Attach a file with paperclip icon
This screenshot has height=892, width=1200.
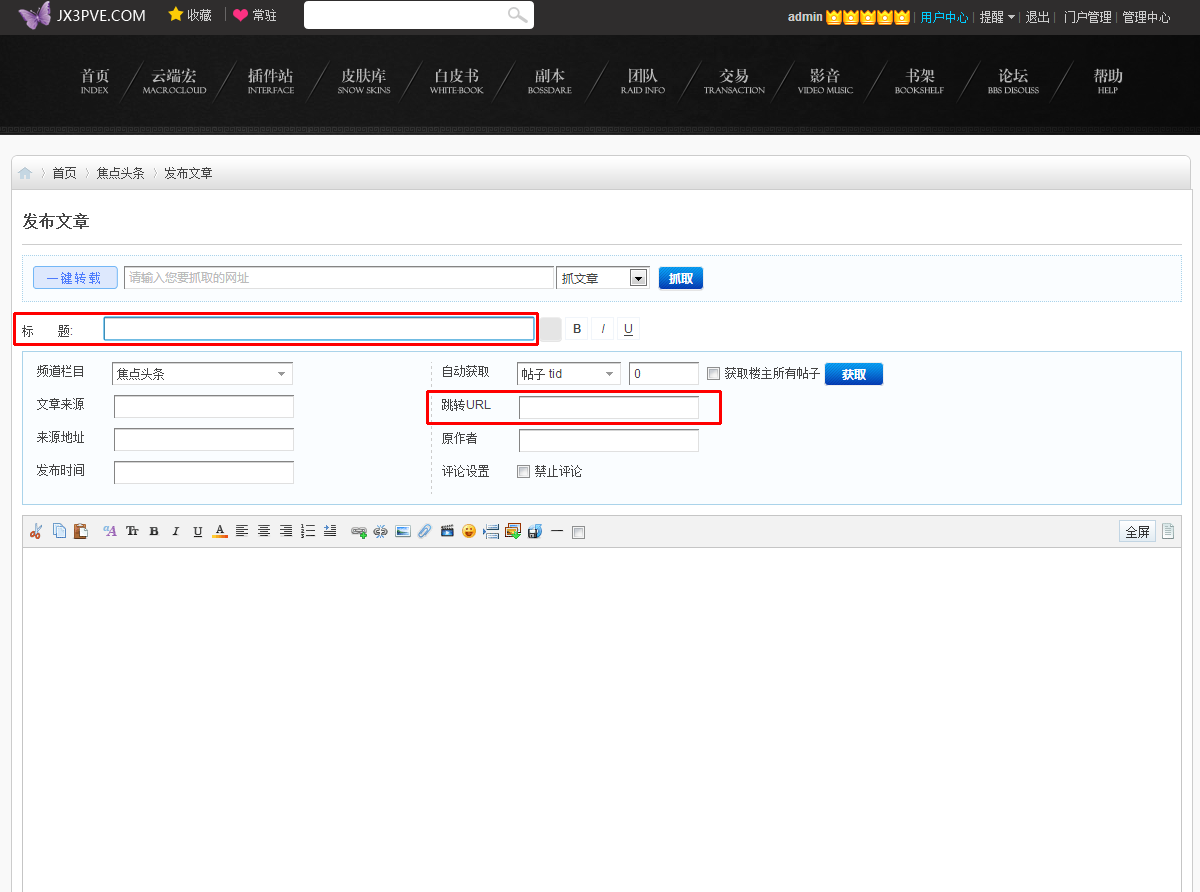pos(425,531)
